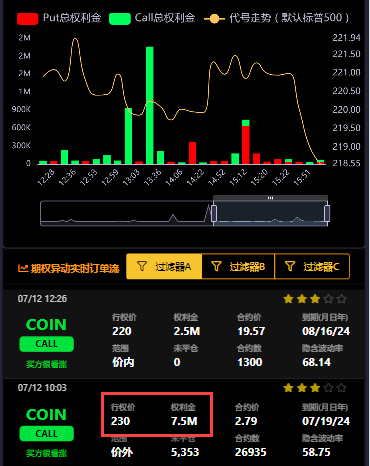The width and height of the screenshot is (370, 466).
Task: Click the 5,353 open interest value
Action: (185, 452)
